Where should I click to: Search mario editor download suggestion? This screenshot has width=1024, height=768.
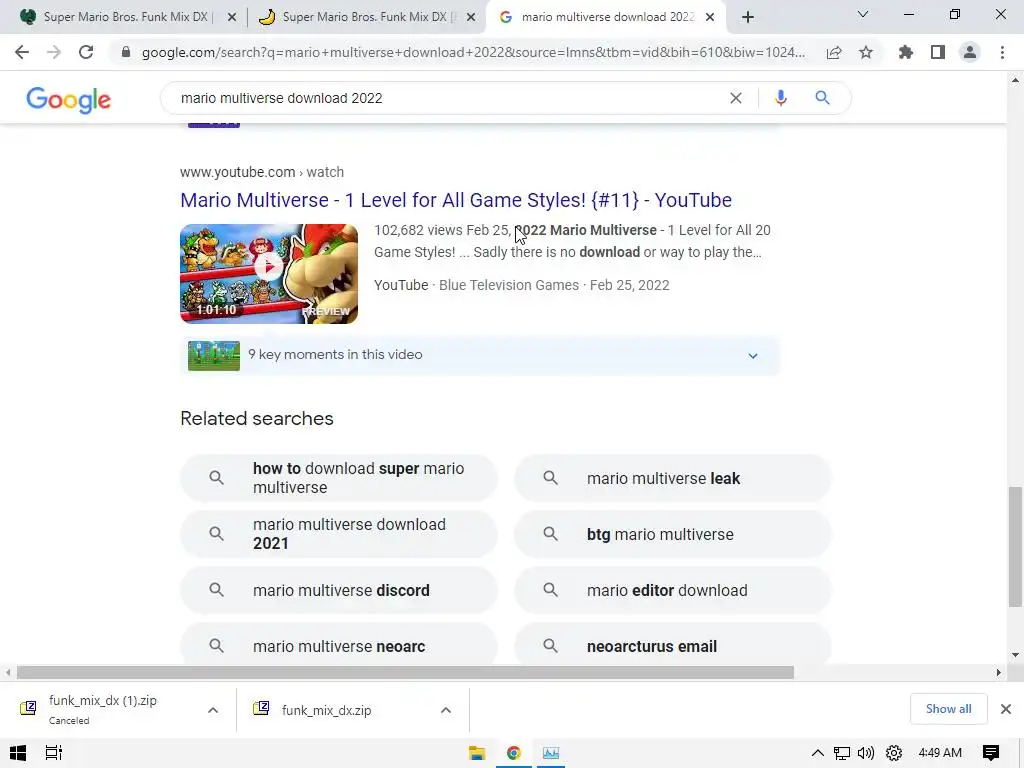click(x=673, y=590)
